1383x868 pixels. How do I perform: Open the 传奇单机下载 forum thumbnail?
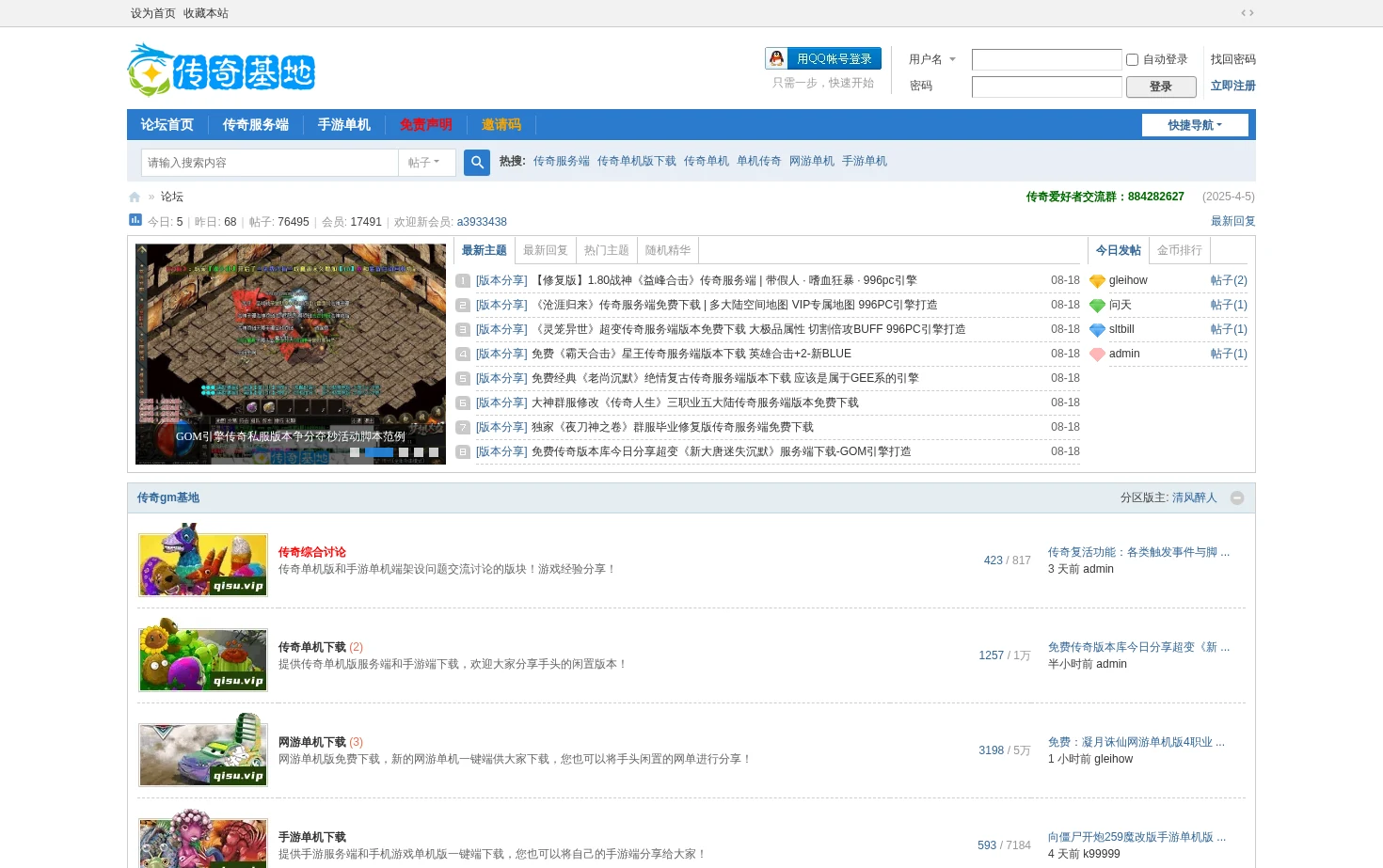click(x=203, y=655)
